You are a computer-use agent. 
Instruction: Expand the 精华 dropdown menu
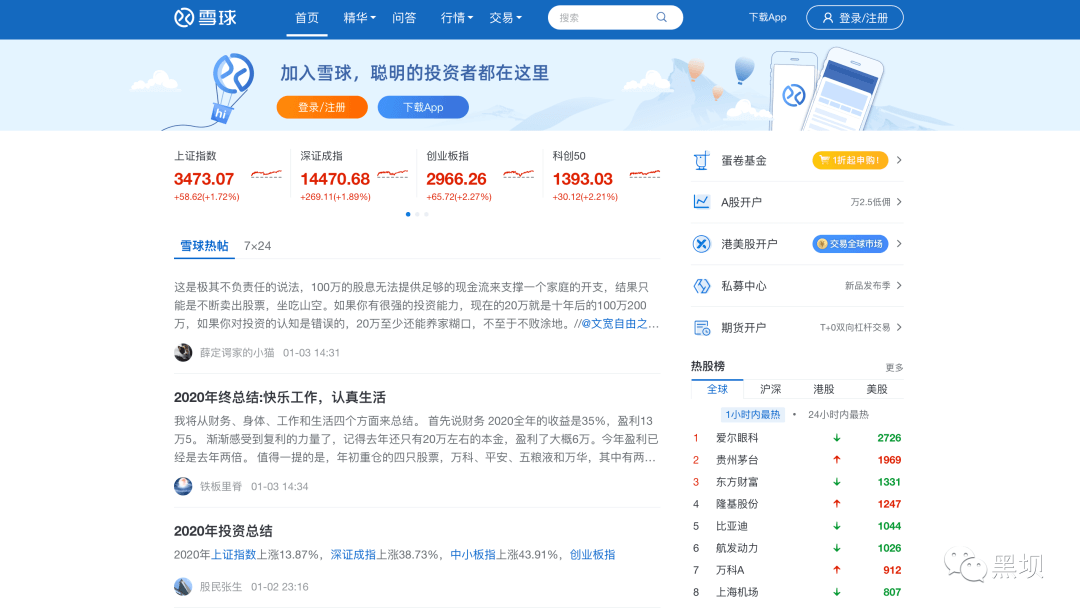[x=360, y=18]
